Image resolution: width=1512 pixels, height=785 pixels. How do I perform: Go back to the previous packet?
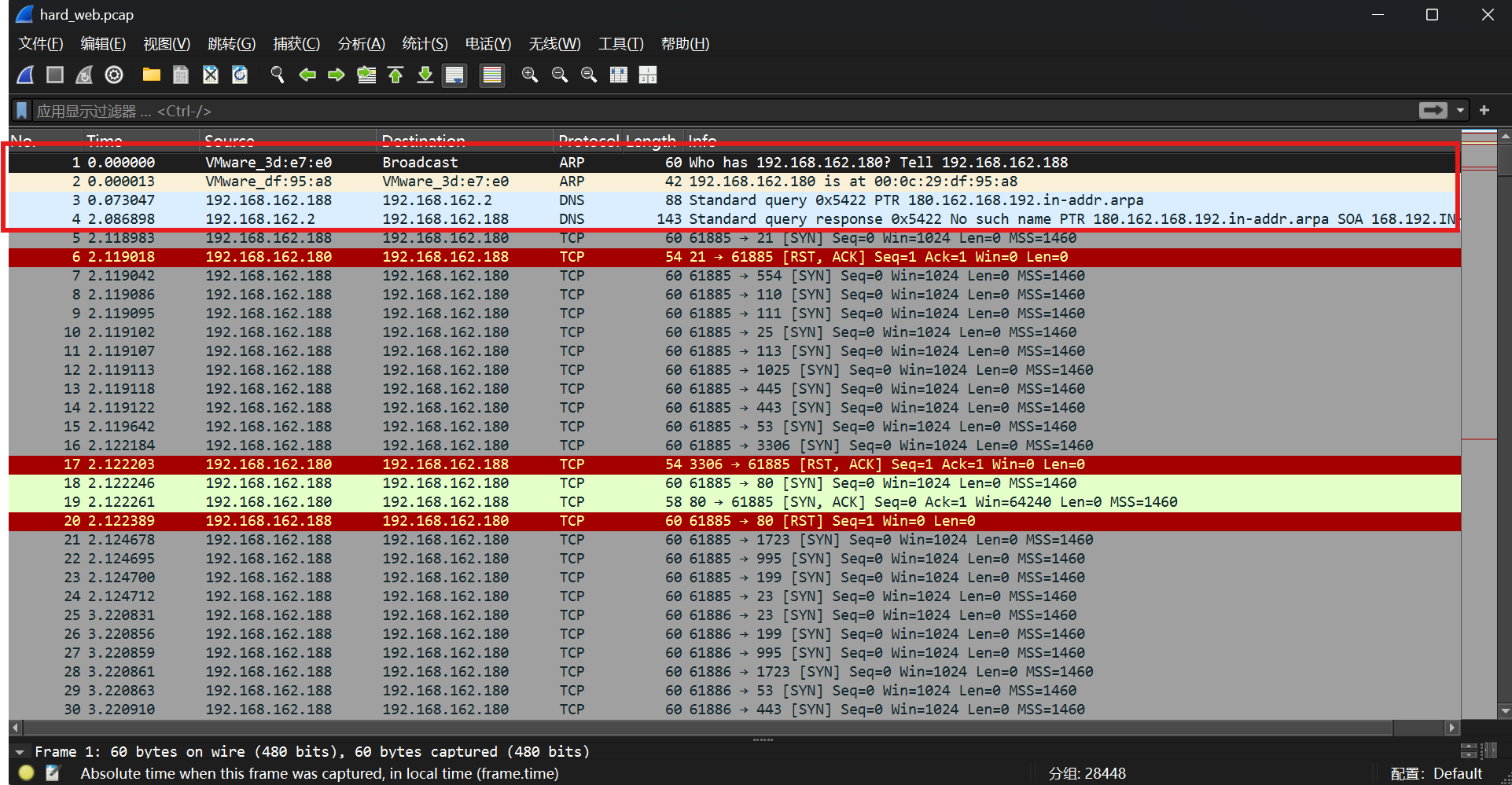307,75
